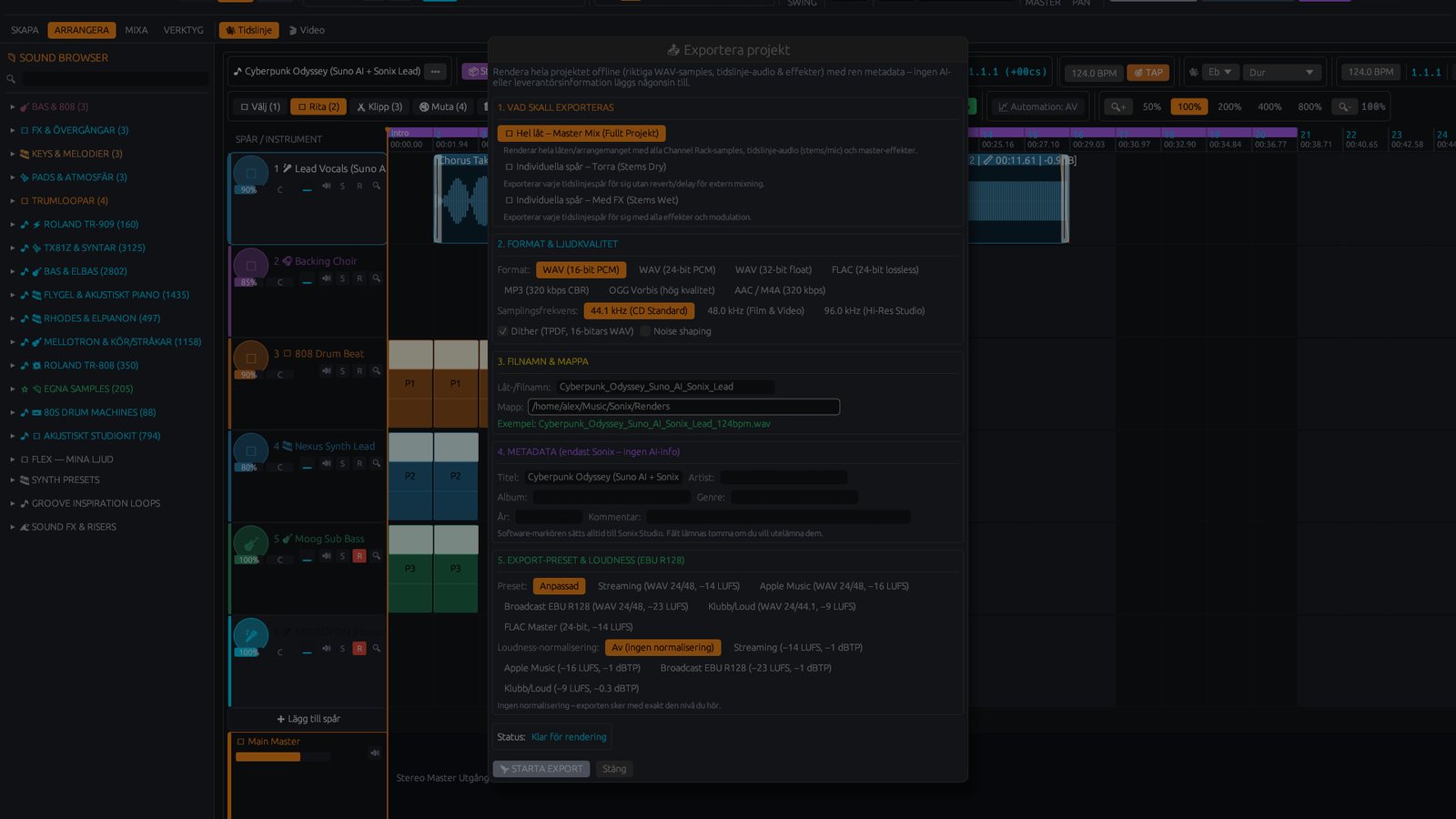This screenshot has height=819, width=1456.
Task: Open the three-dots menu next to project name
Action: tap(436, 71)
